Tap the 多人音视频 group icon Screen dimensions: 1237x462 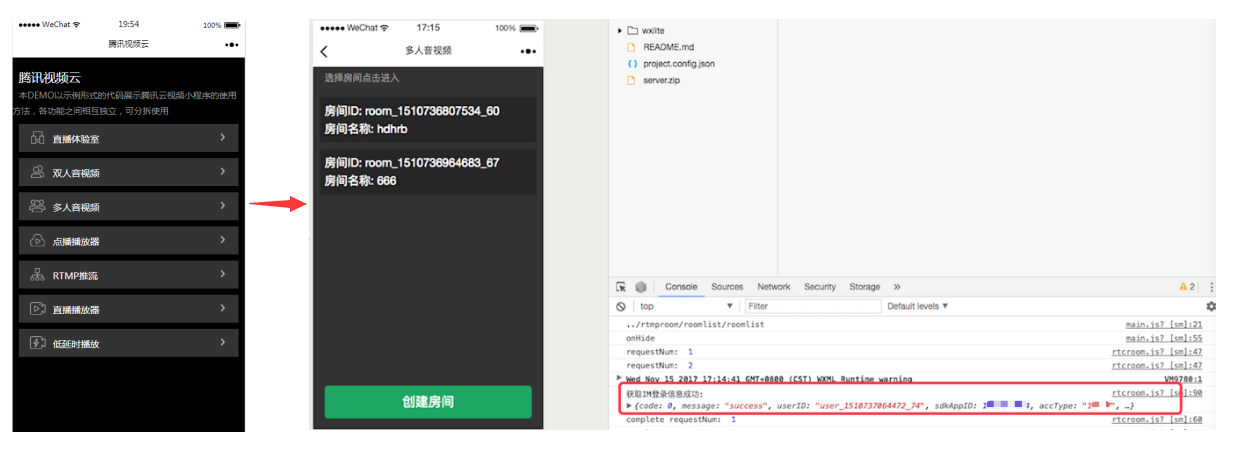click(37, 206)
